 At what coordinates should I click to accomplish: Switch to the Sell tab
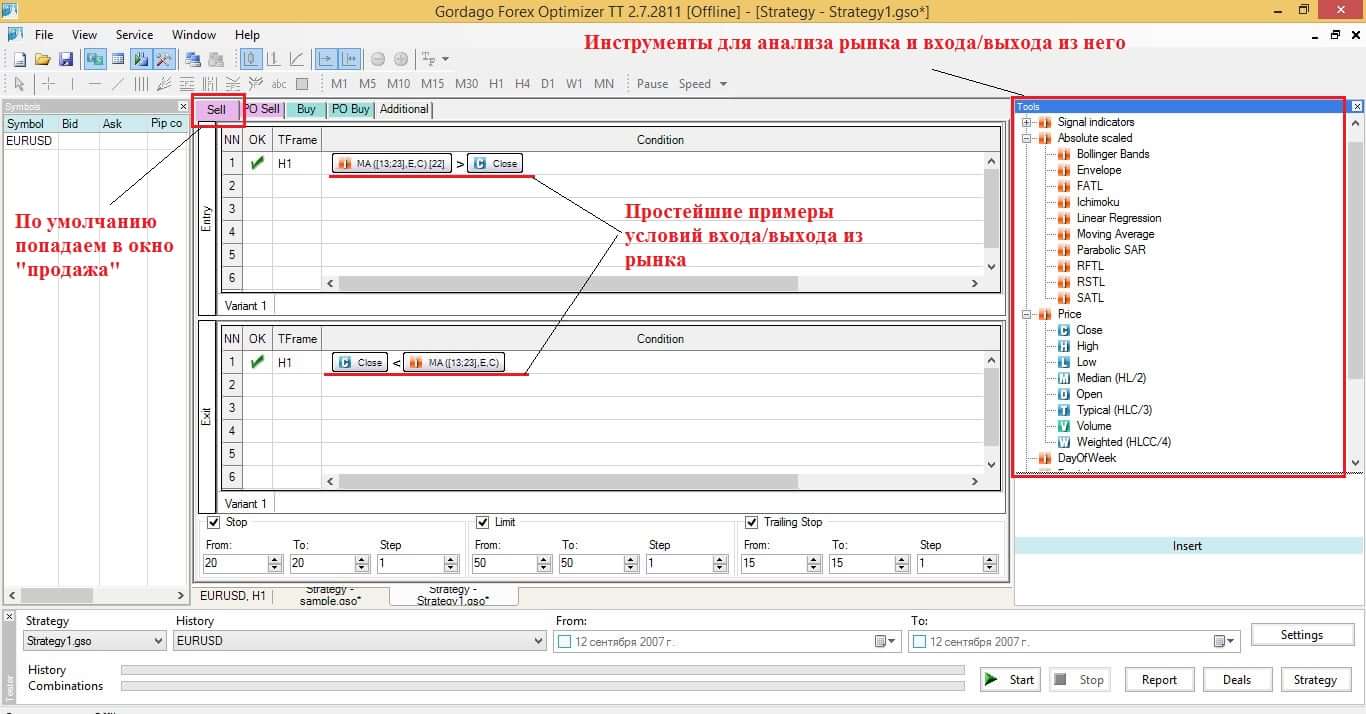[217, 109]
